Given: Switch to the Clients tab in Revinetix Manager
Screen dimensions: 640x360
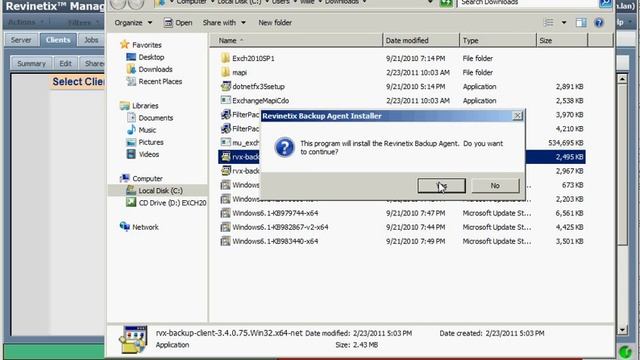Looking at the screenshot, I should pyautogui.click(x=58, y=40).
